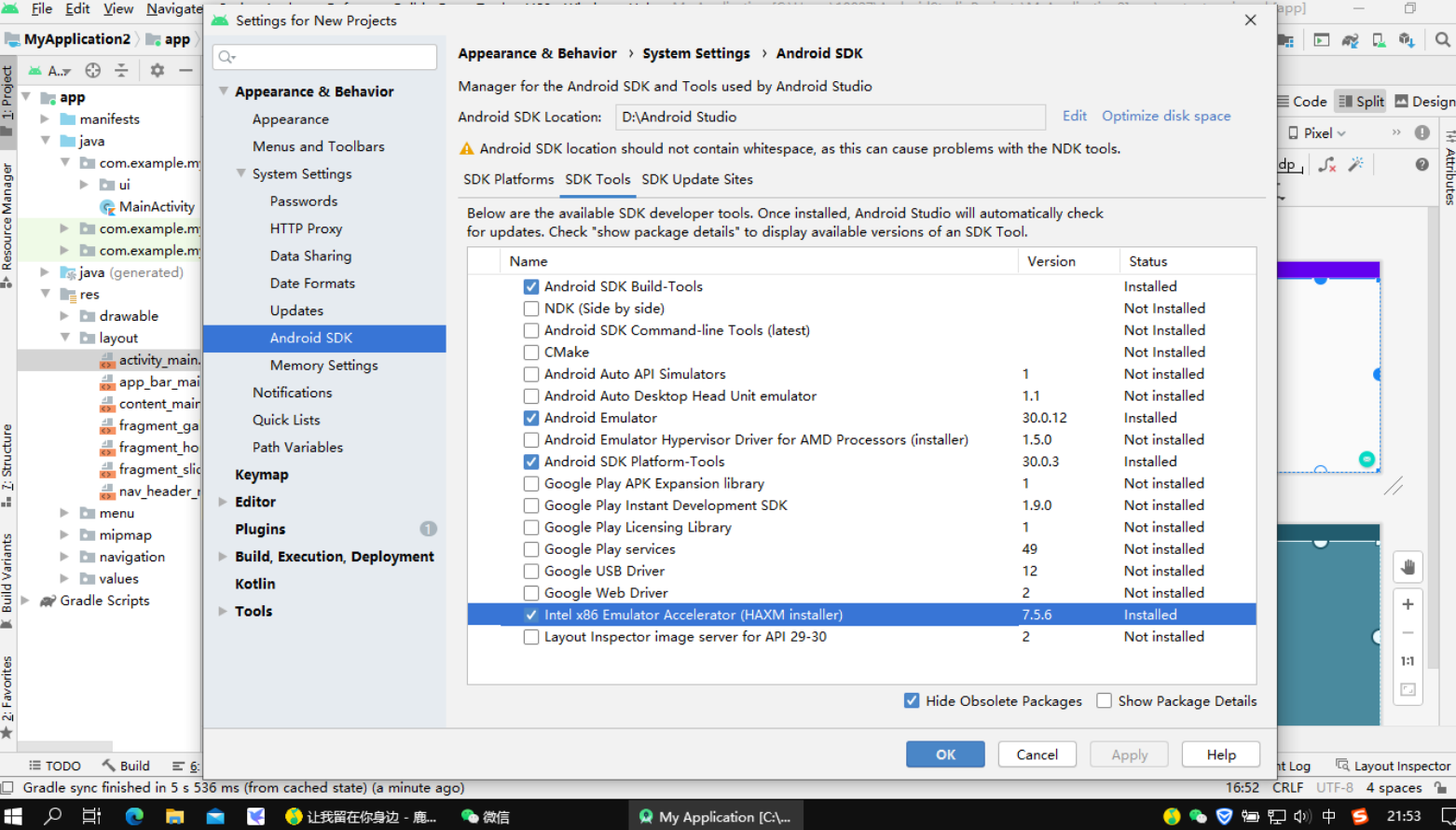Screen dimensions: 1456x830
Task: Select the pan hand tool in design view
Action: click(x=1408, y=567)
